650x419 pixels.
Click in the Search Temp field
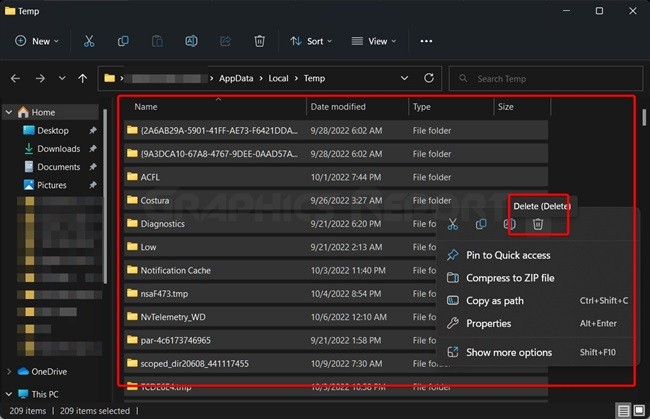(546, 78)
